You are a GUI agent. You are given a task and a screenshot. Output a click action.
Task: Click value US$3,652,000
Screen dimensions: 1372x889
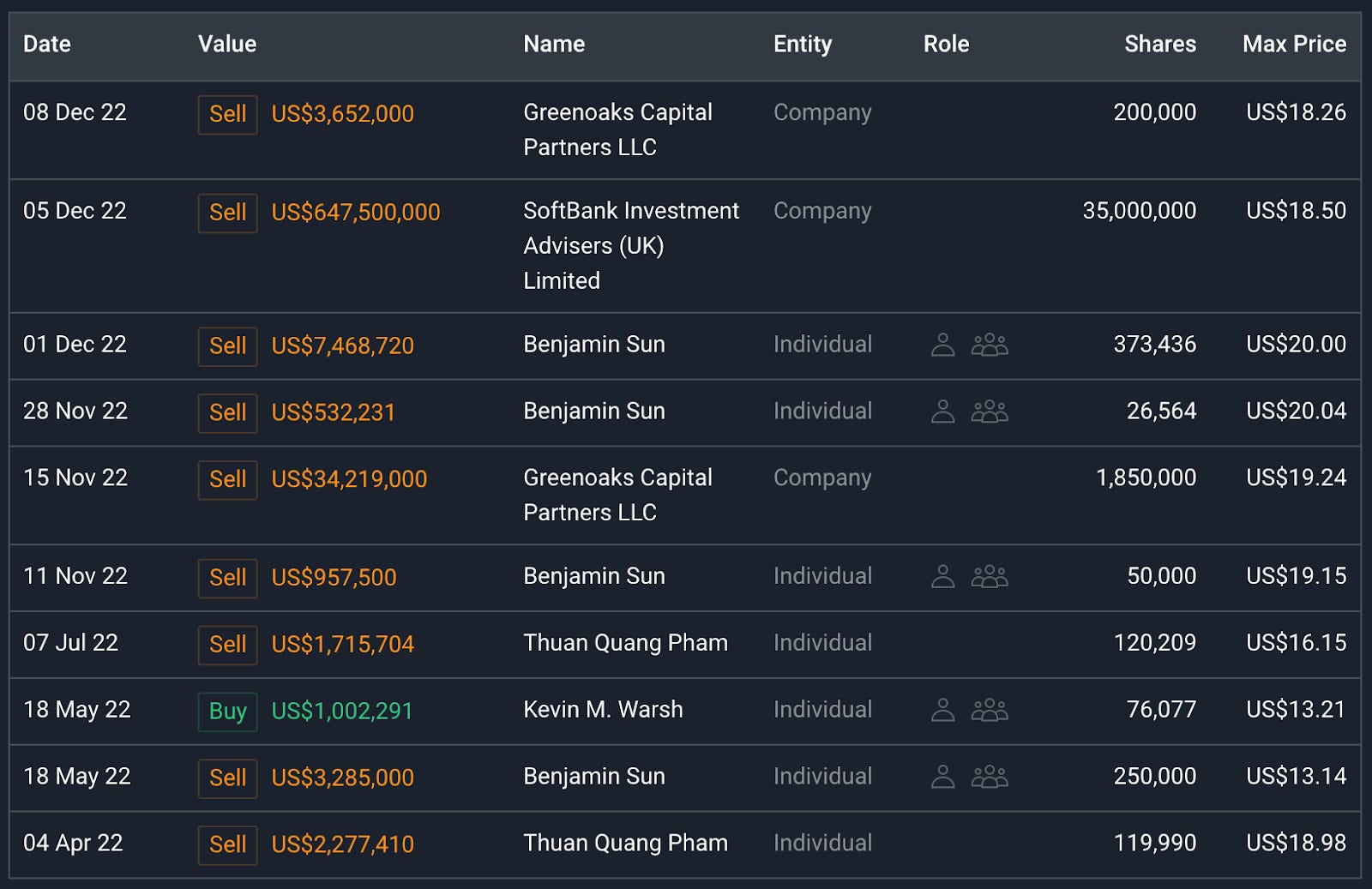(342, 114)
